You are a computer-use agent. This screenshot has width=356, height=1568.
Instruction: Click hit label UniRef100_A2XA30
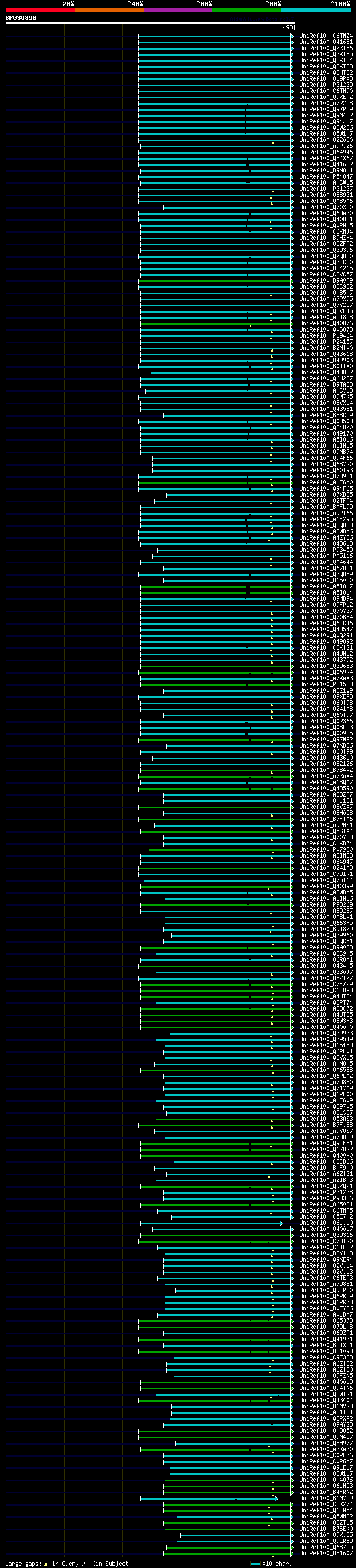326,1450
